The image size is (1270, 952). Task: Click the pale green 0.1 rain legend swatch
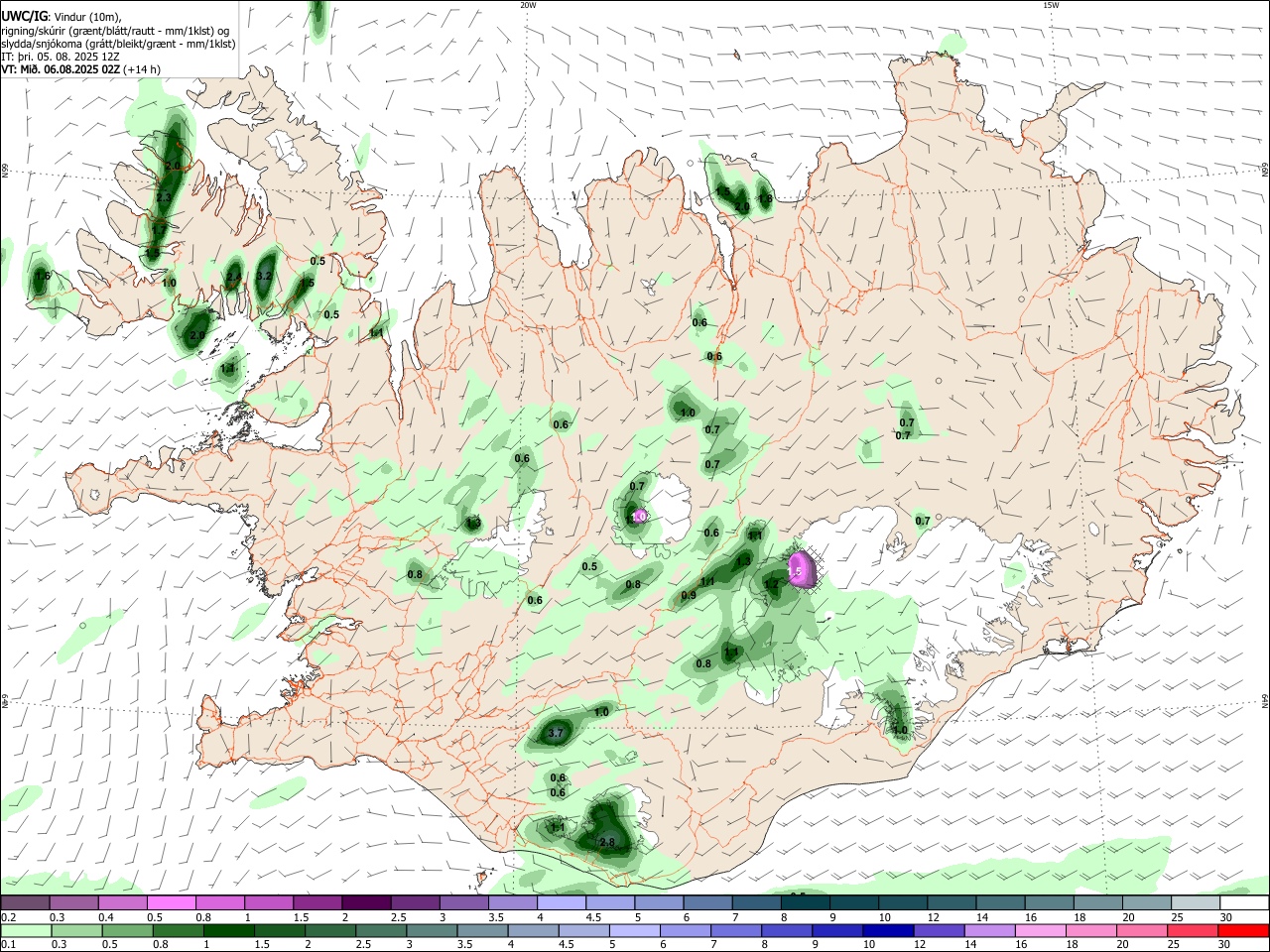(25, 930)
